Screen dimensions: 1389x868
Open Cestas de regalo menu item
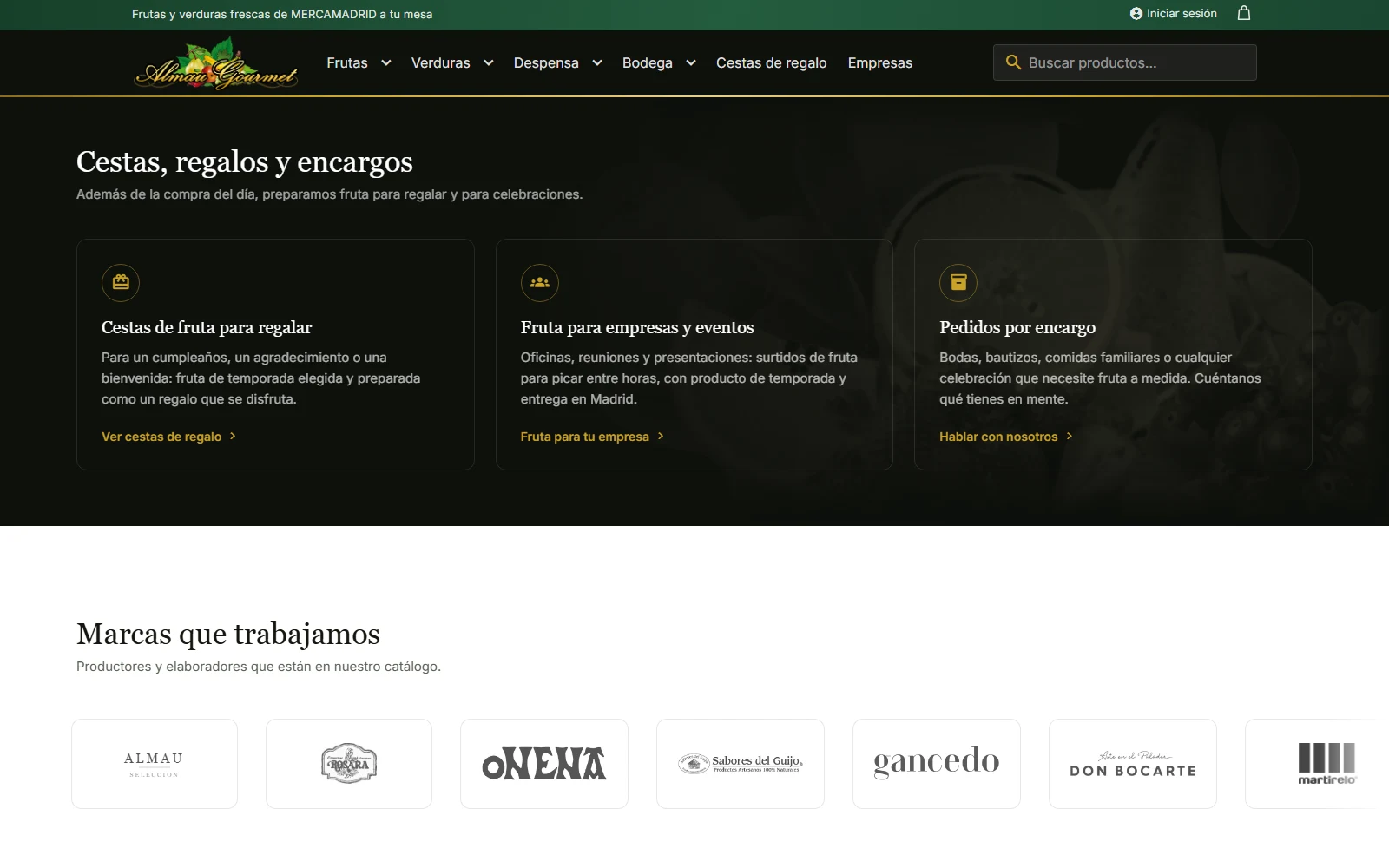click(x=771, y=62)
